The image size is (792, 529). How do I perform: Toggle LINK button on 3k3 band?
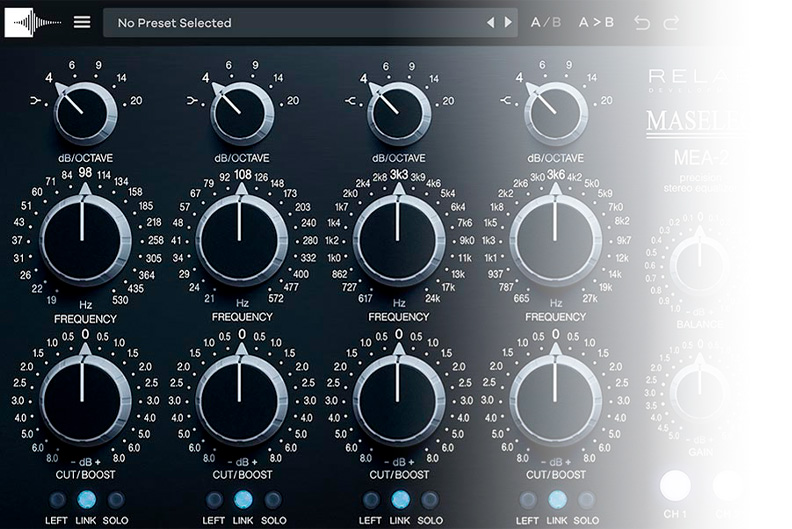[400, 500]
